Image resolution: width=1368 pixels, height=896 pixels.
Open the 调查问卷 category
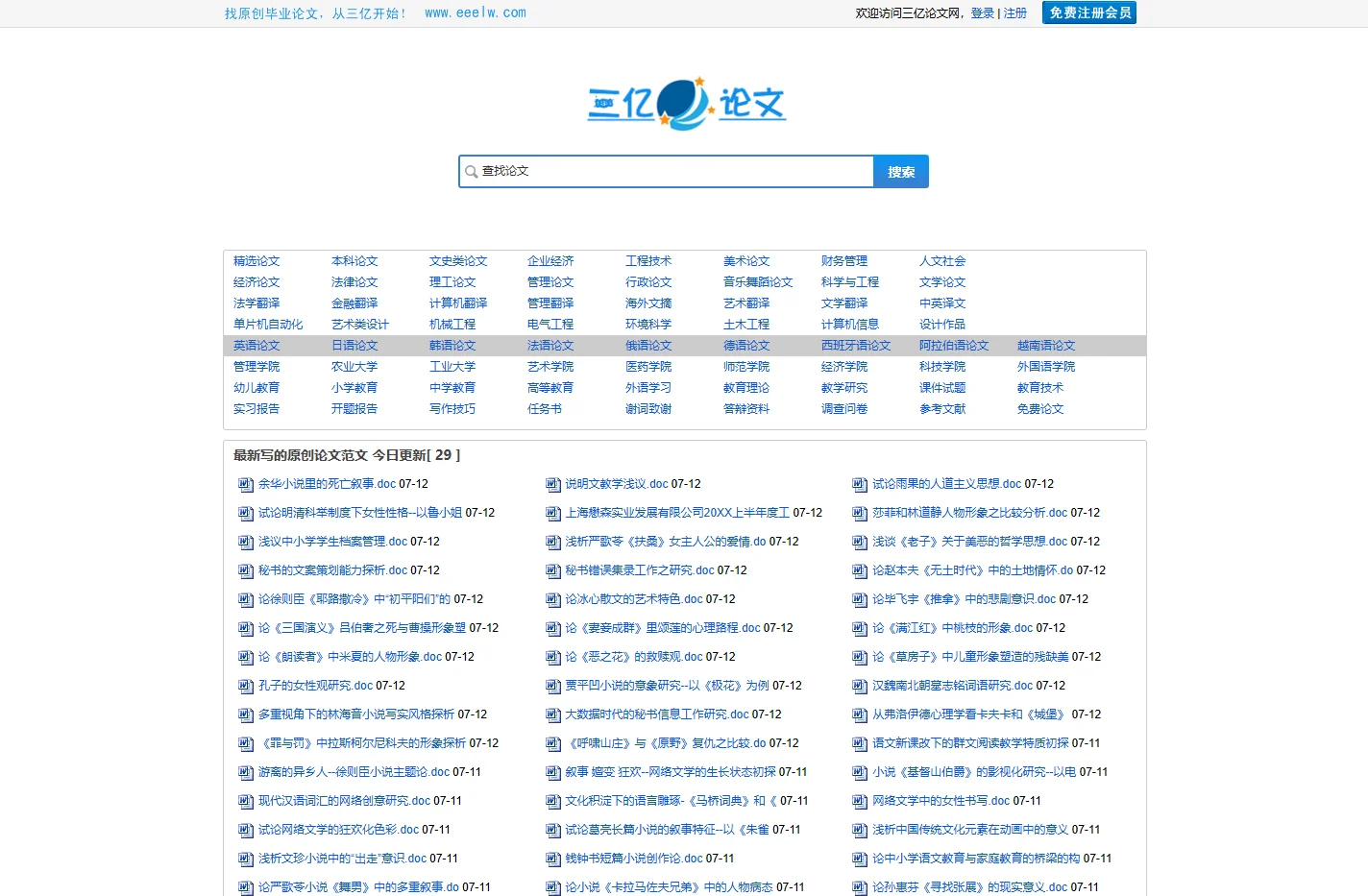[844, 409]
